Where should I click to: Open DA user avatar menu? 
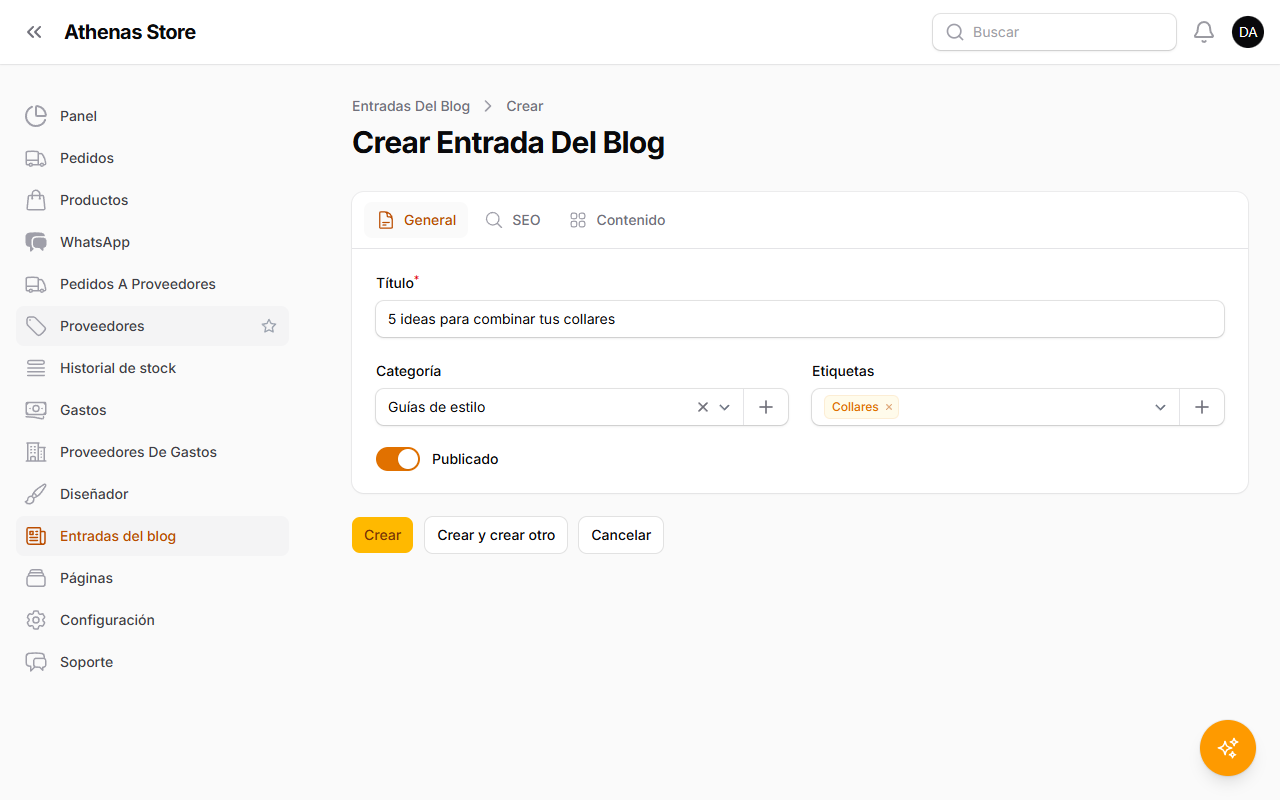pyautogui.click(x=1248, y=32)
